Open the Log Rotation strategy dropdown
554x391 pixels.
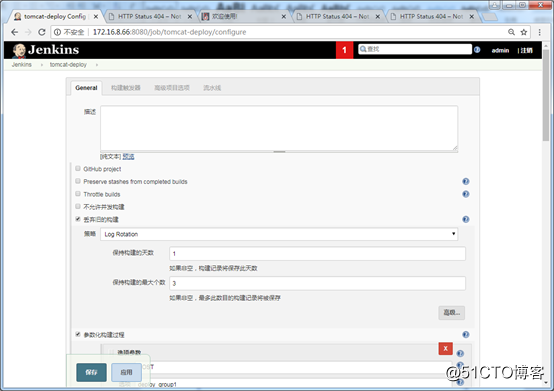(x=279, y=234)
